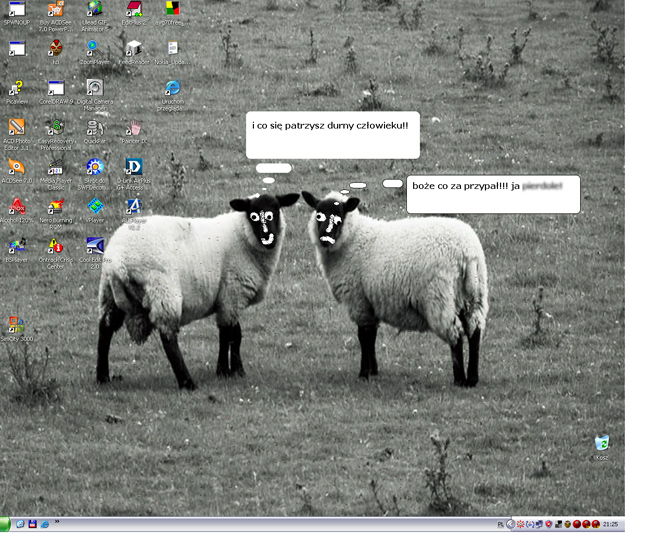Open the Recycle Bin (Kosz) icon

tap(601, 442)
